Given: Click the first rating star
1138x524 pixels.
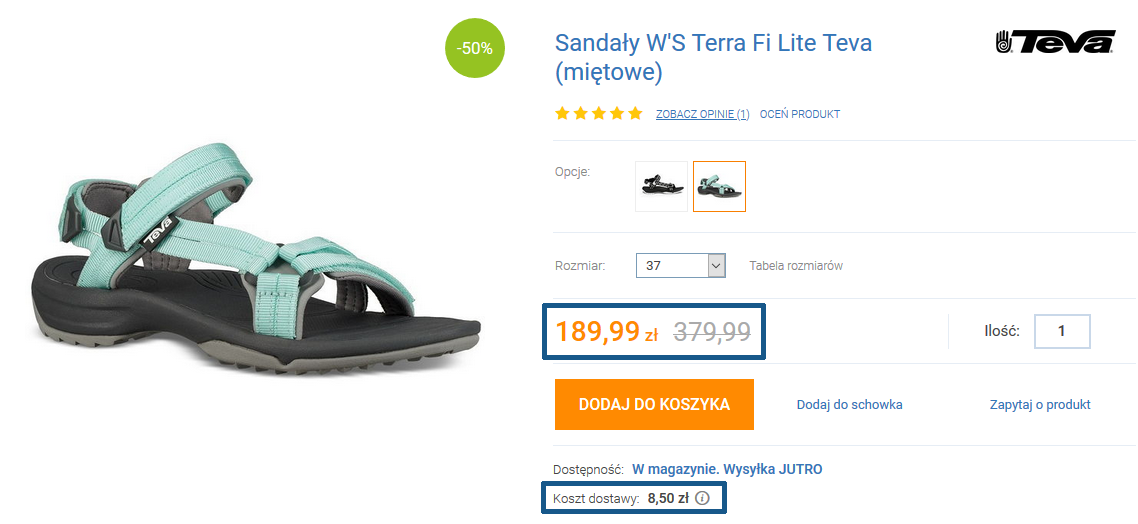Looking at the screenshot, I should point(563,114).
